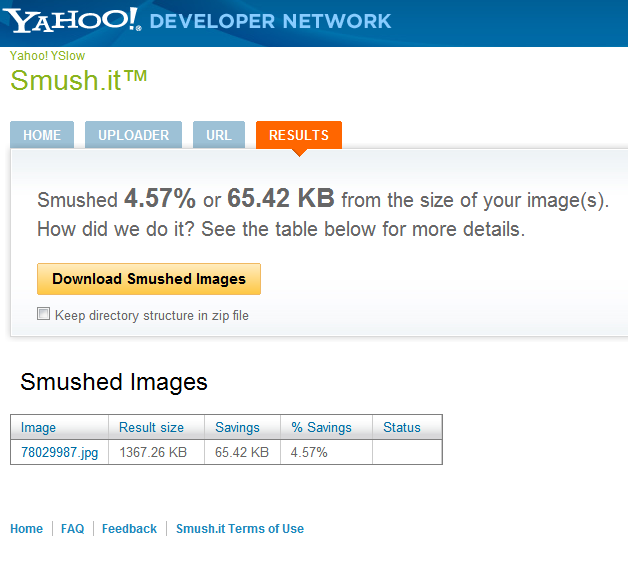Select the RESULTS tab
628x580 pixels.
point(299,135)
